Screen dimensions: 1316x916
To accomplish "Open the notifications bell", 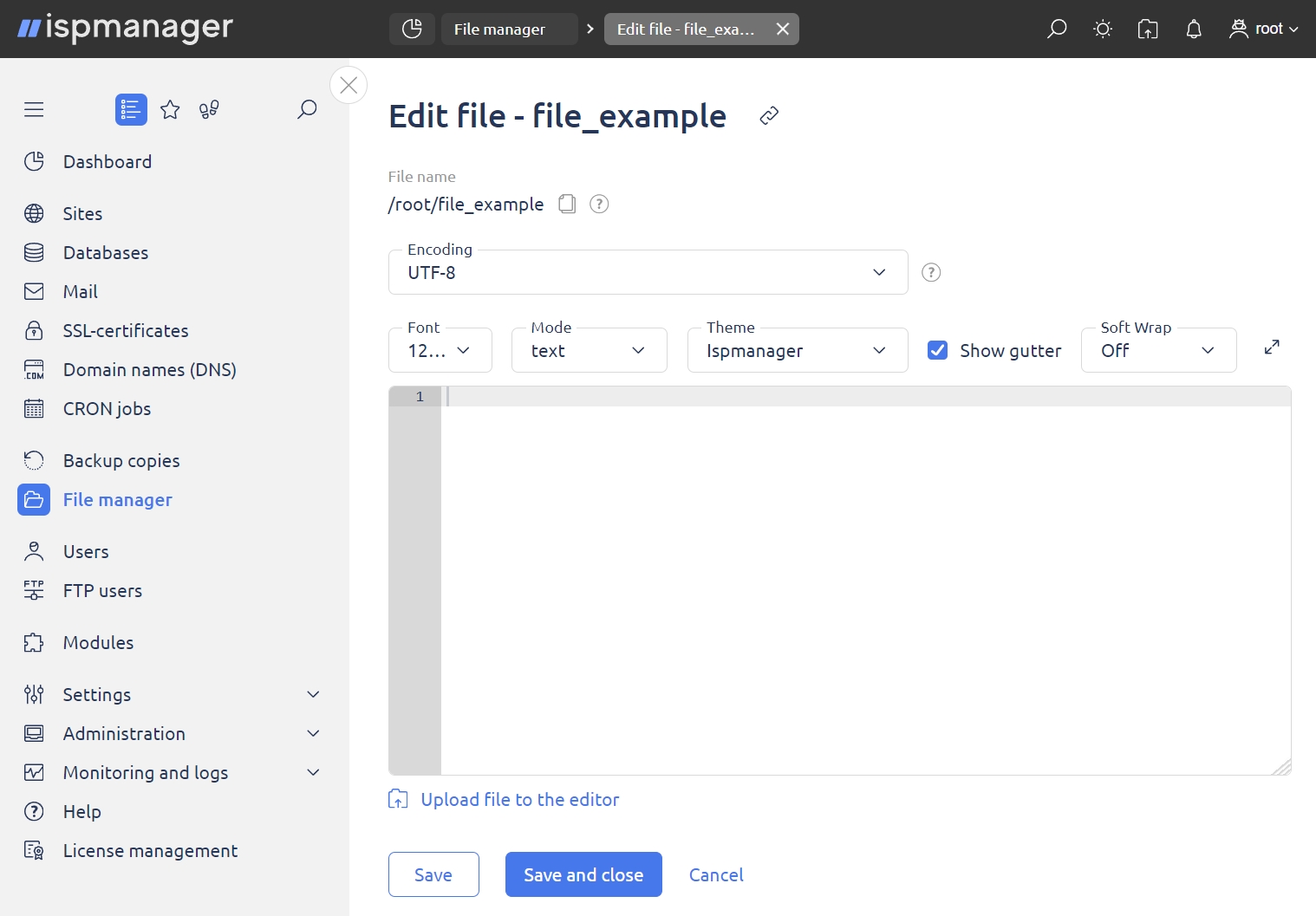I will click(1194, 29).
